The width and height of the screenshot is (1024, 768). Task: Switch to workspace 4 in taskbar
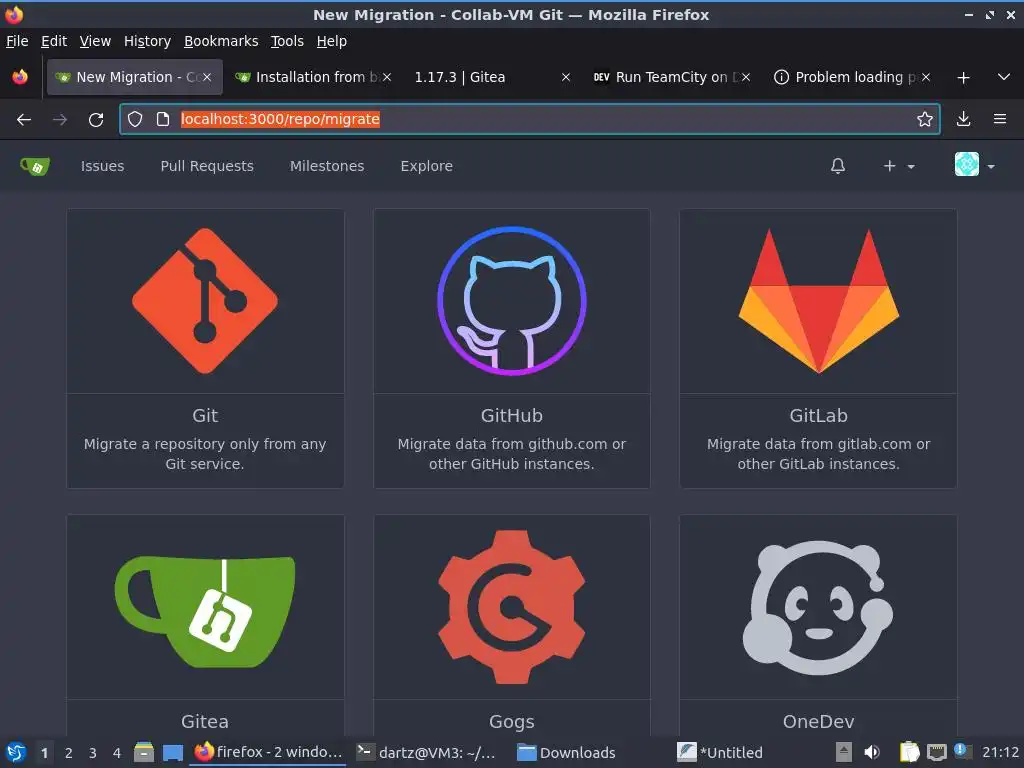point(117,753)
